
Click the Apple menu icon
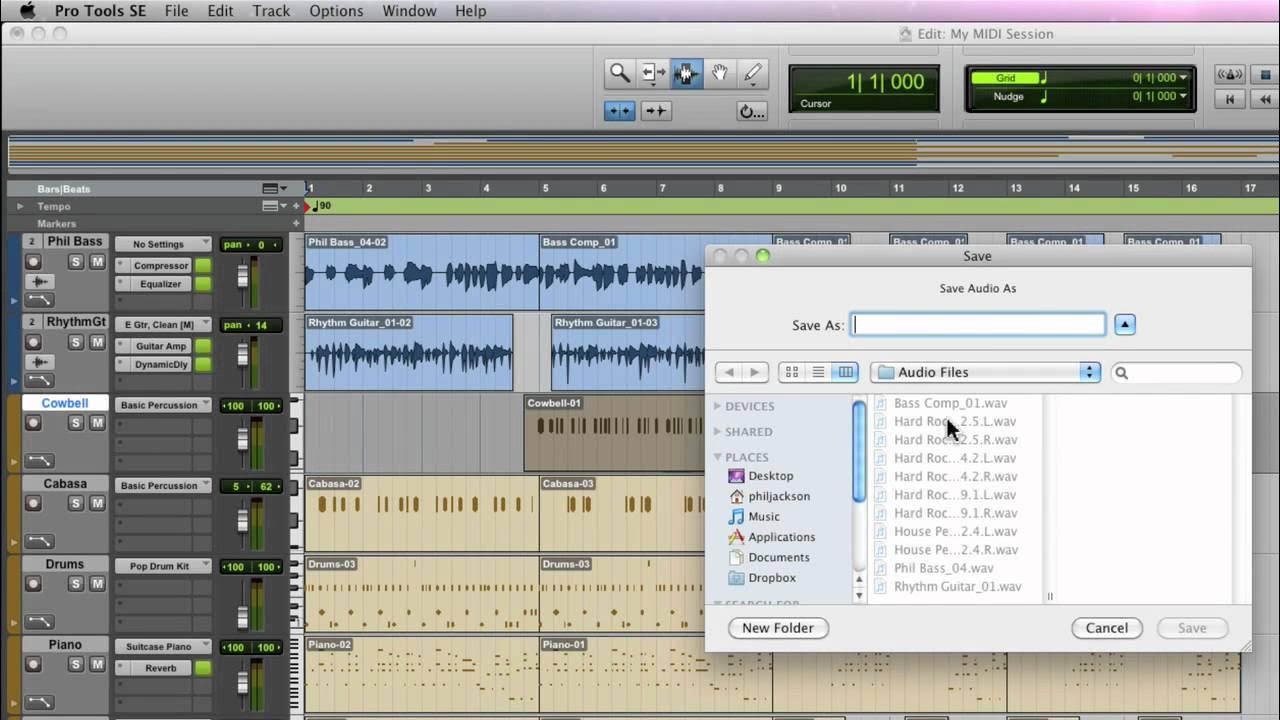pyautogui.click(x=27, y=11)
